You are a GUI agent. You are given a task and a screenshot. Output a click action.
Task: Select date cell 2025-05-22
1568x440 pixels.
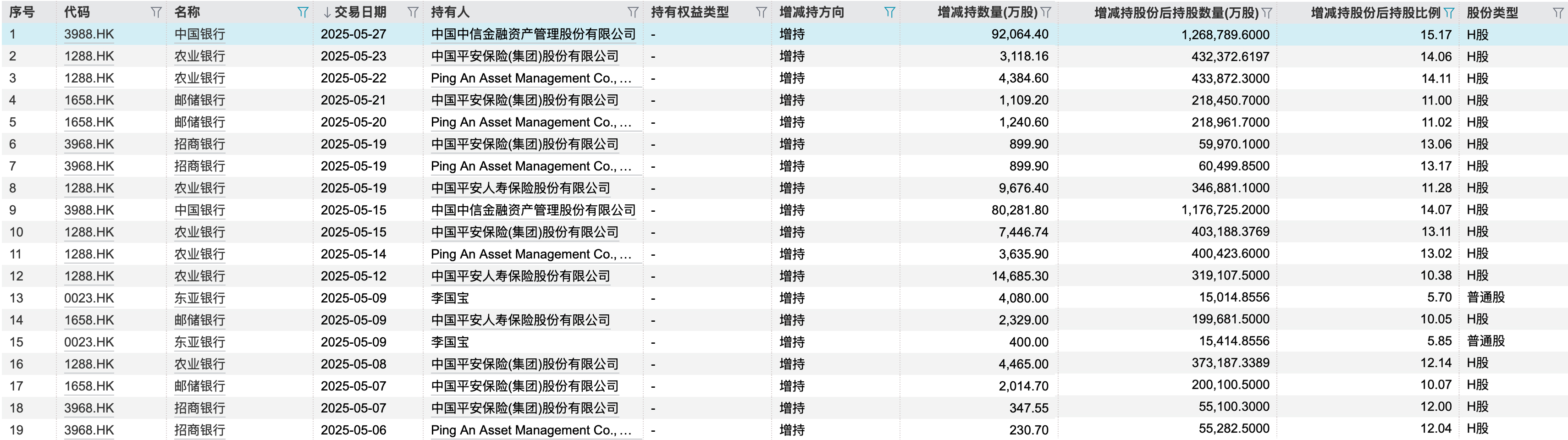(x=353, y=78)
